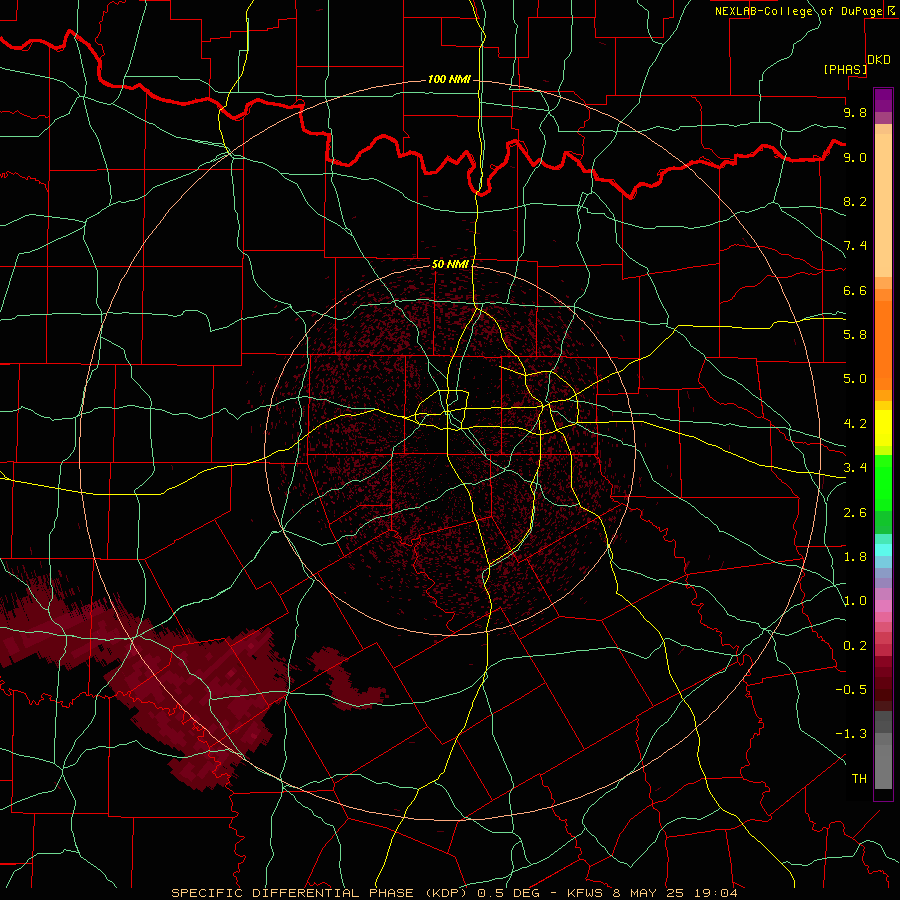Image resolution: width=900 pixels, height=900 pixels.
Task: Pick the yellow segment of the color bar
Action: click(883, 428)
